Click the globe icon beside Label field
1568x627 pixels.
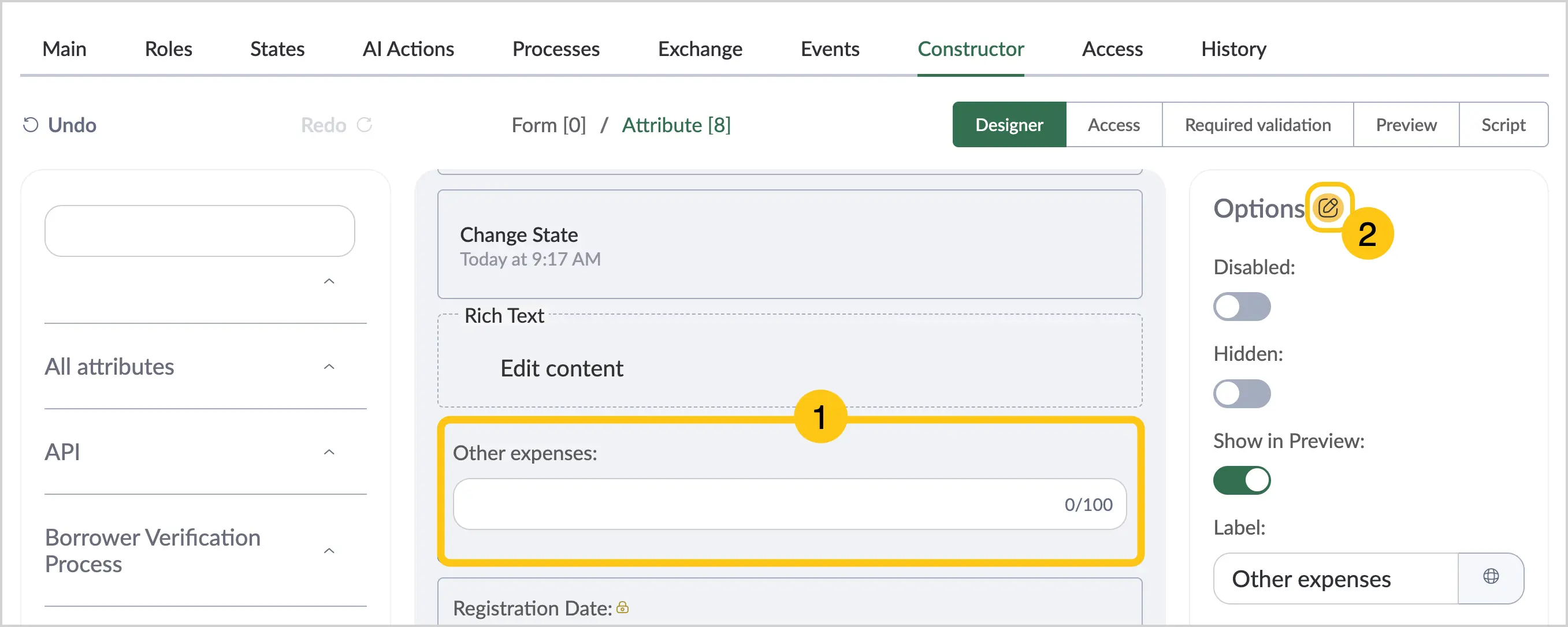click(1491, 577)
